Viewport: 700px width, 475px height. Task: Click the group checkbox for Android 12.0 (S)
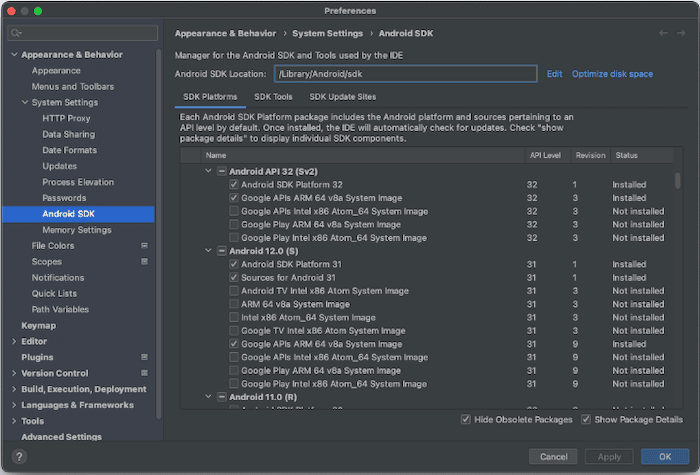tap(221, 251)
